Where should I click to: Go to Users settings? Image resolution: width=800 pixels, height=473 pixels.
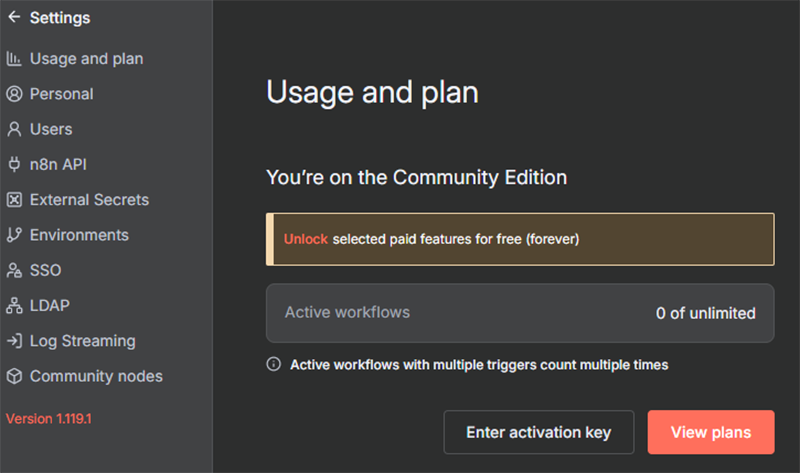point(51,129)
